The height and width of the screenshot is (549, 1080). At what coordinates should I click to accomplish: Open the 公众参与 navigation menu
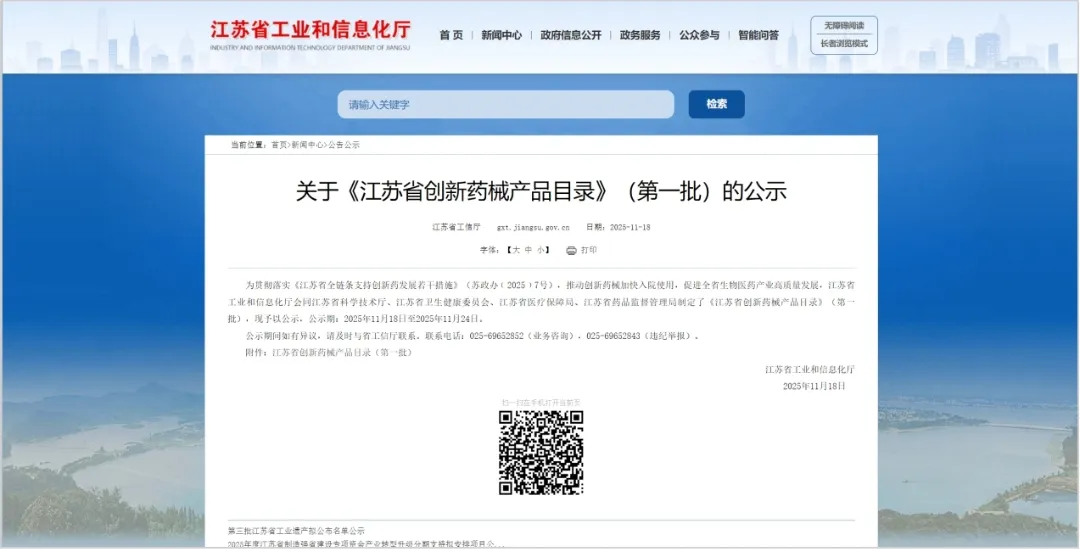699,35
